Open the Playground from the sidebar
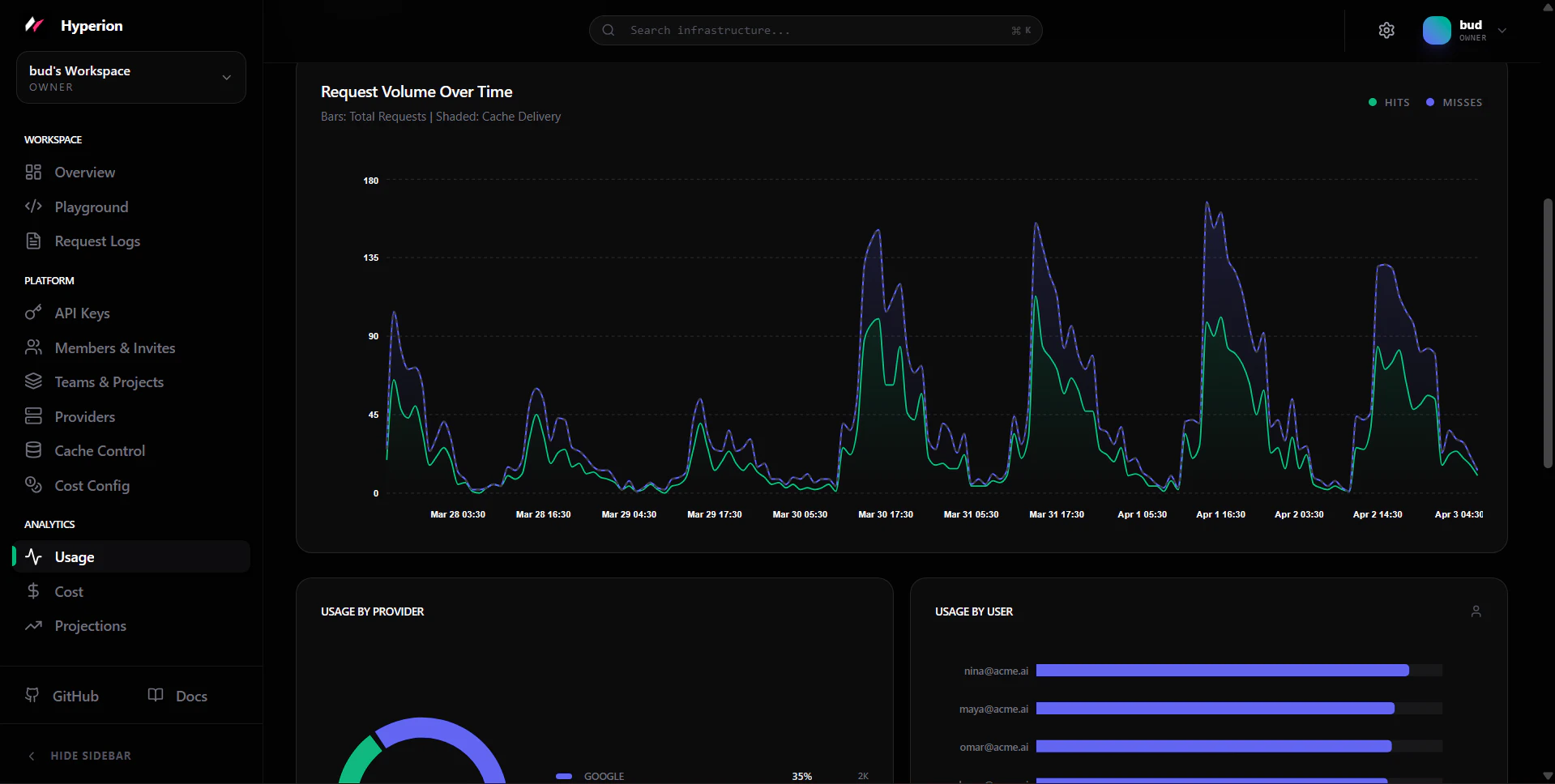 click(x=91, y=207)
